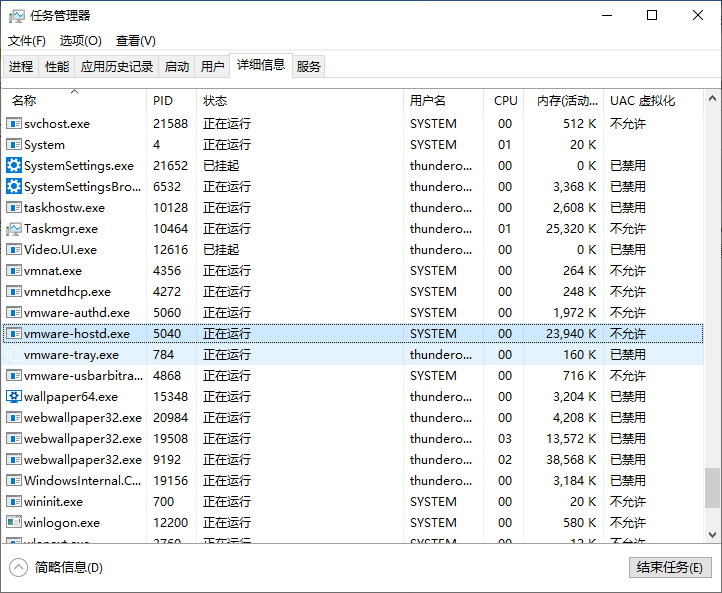The width and height of the screenshot is (722, 593).
Task: Click the winlogon.exe process icon
Action: coord(14,523)
